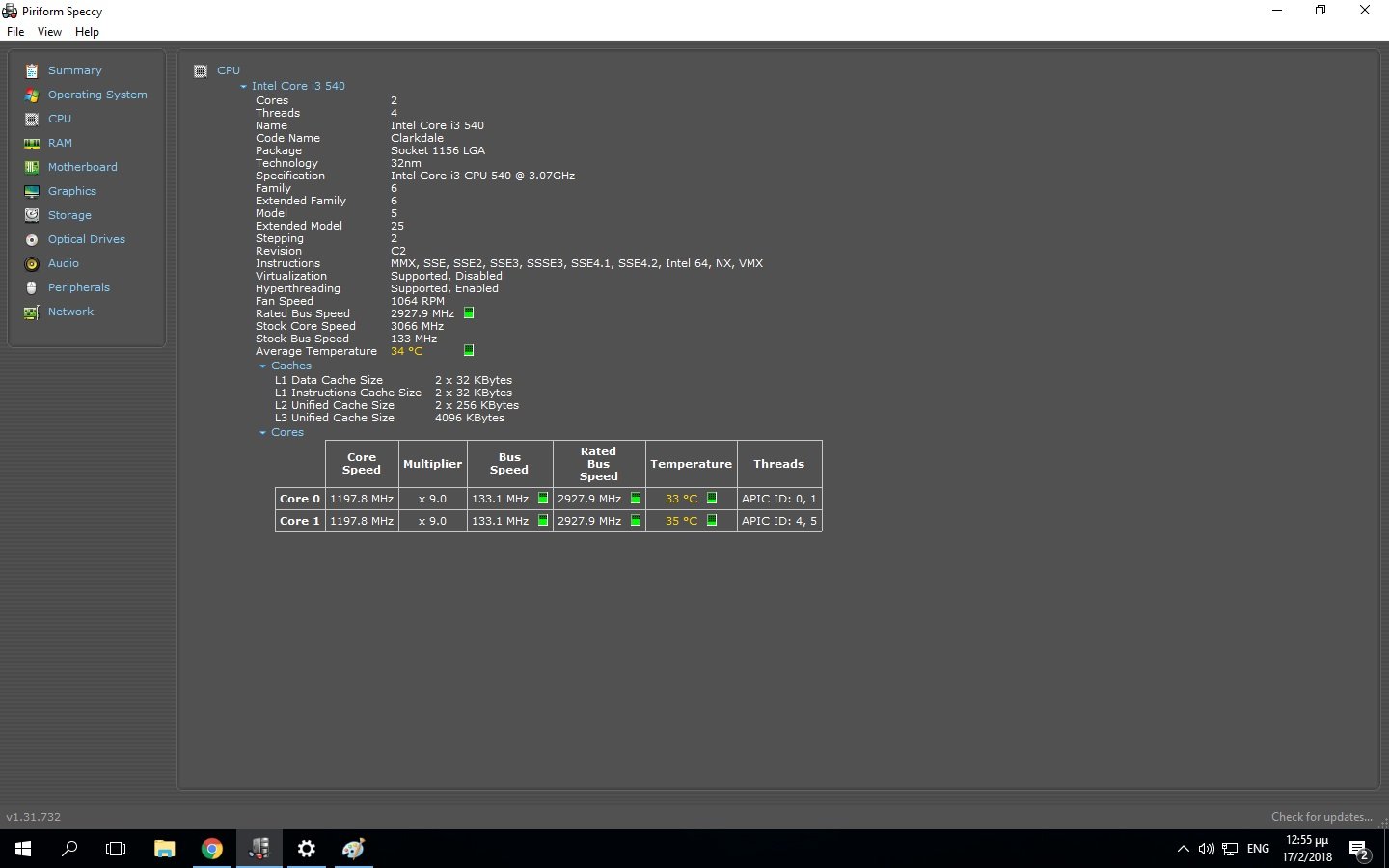Viewport: 1389px width, 868px height.
Task: Click the RAM module icon in sidebar
Action: pyautogui.click(x=32, y=143)
